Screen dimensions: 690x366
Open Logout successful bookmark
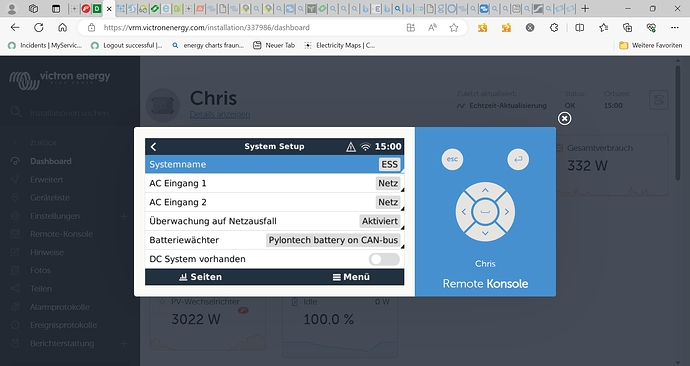[127, 45]
